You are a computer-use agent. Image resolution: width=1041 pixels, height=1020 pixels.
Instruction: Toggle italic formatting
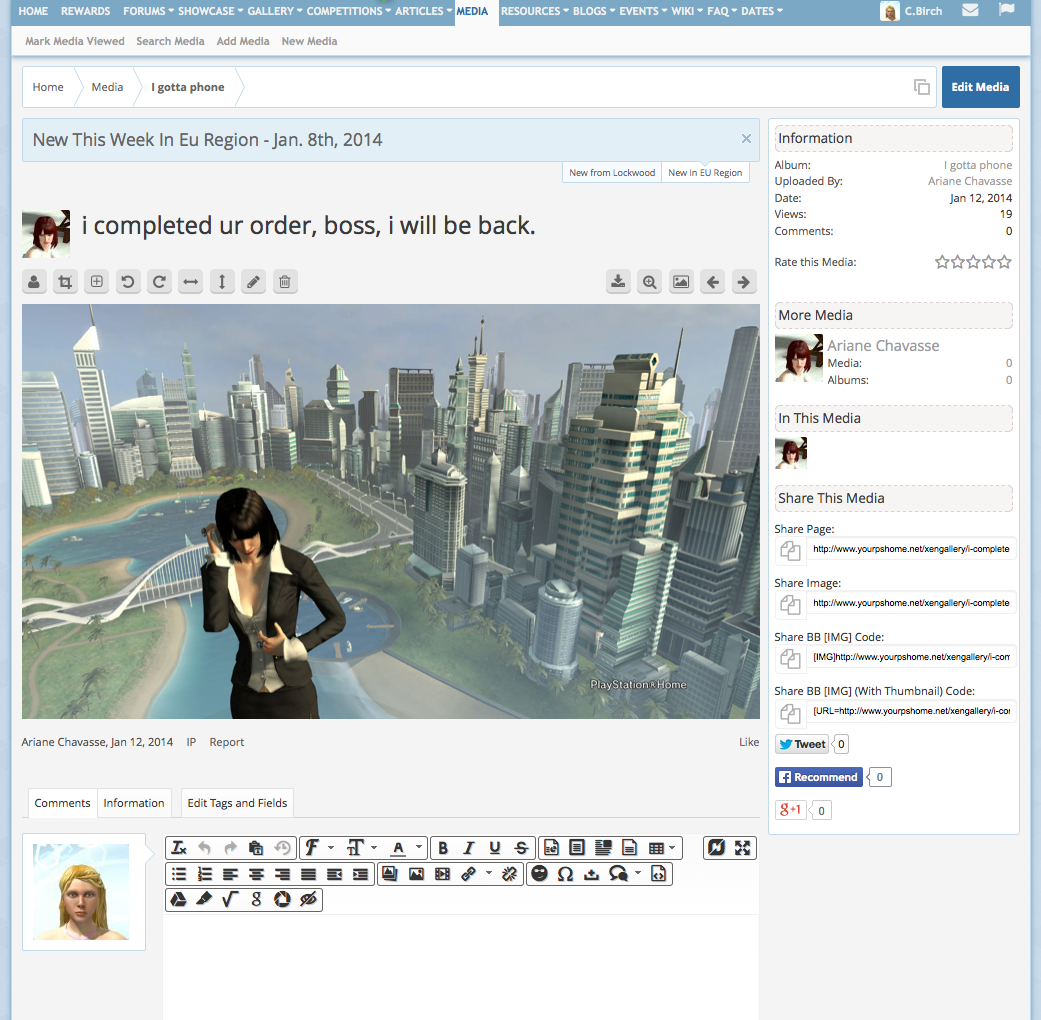469,848
